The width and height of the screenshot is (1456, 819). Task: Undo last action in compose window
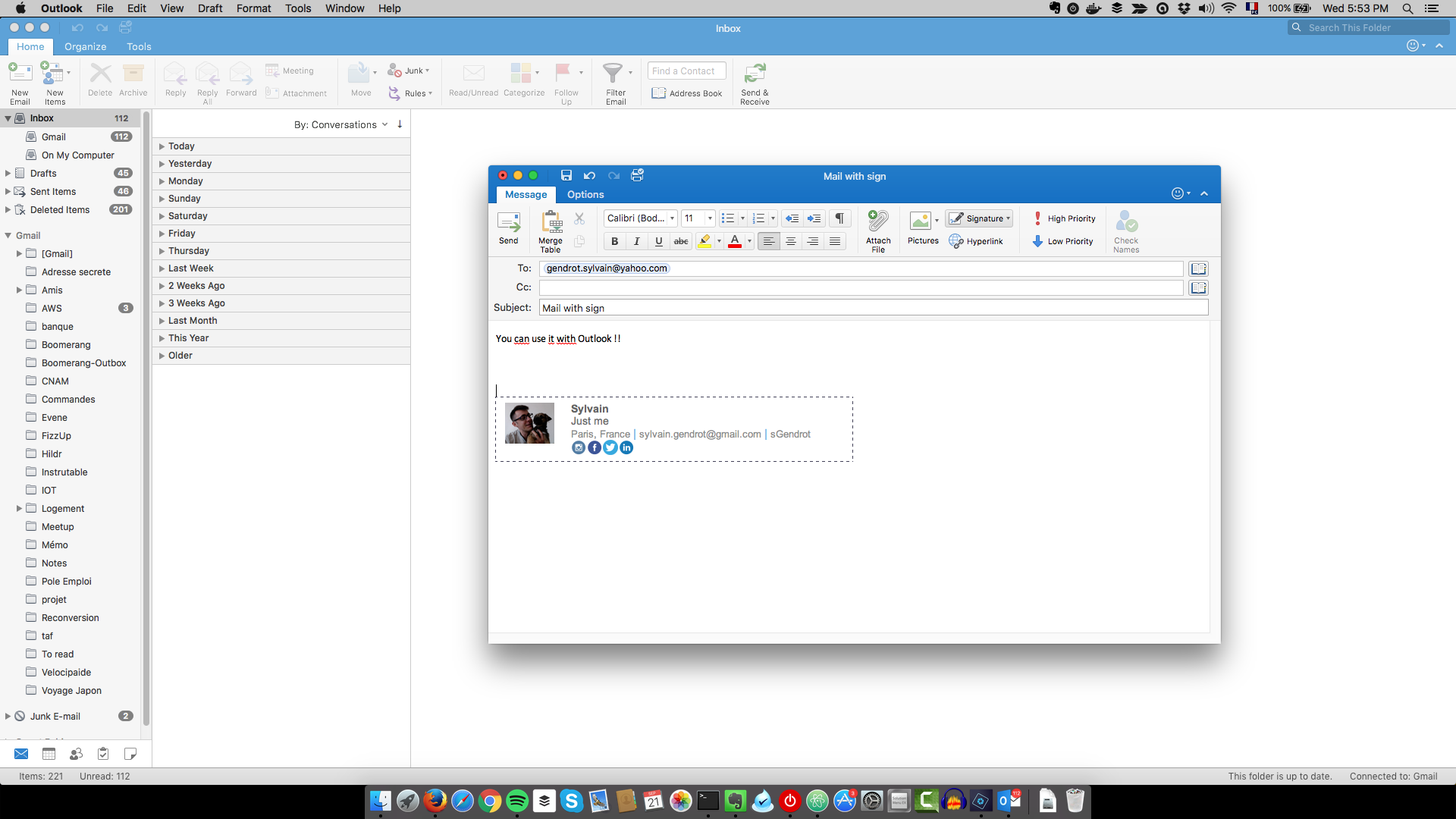589,175
